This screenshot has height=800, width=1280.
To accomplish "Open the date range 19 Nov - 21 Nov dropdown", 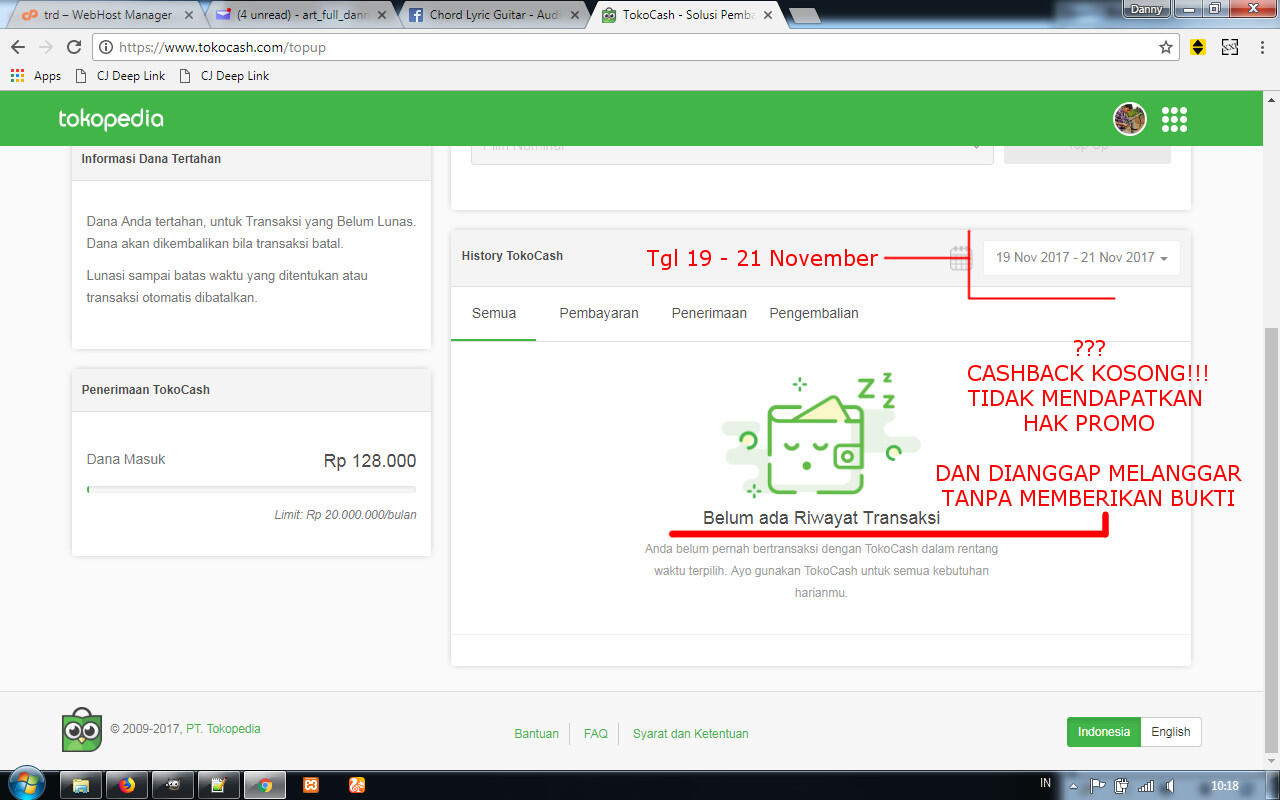I will [1081, 258].
